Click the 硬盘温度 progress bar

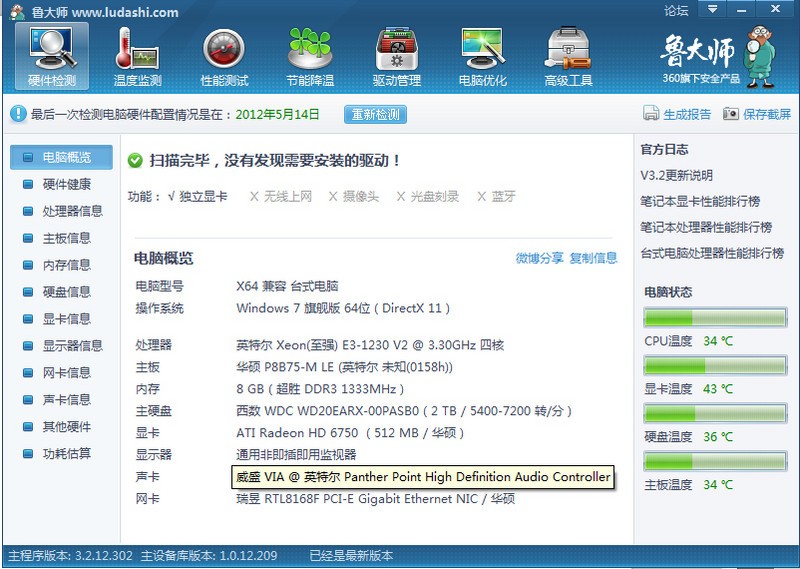point(715,413)
